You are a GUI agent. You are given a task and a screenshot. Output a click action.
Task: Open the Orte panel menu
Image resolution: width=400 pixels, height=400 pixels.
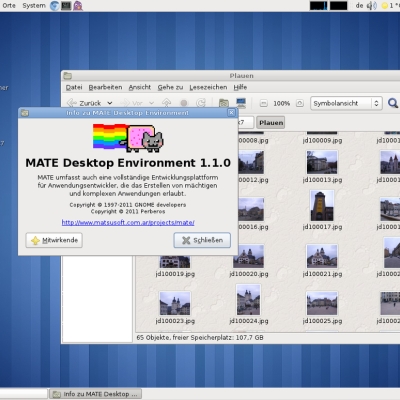tap(9, 6)
